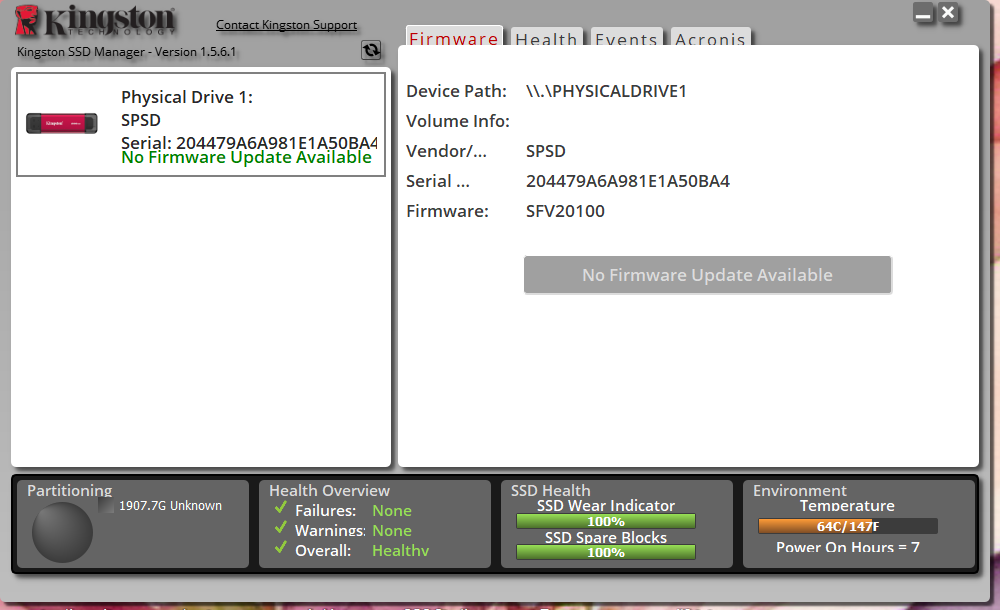This screenshot has width=1000, height=610.
Task: Select the Acronis tab
Action: [710, 40]
